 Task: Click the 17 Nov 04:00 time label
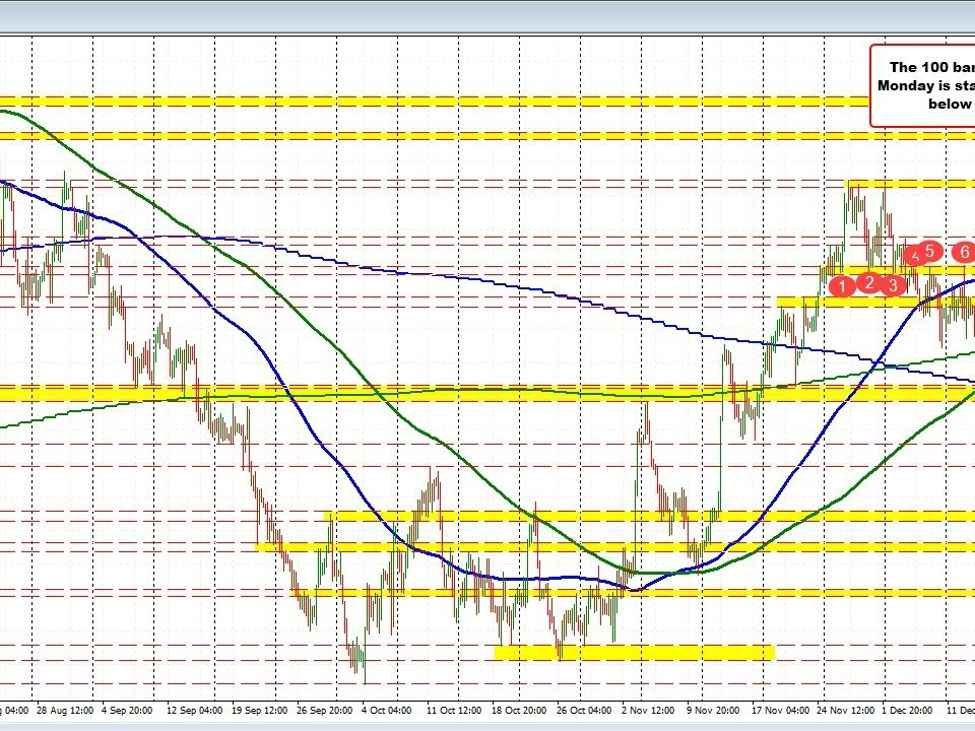pyautogui.click(x=780, y=710)
